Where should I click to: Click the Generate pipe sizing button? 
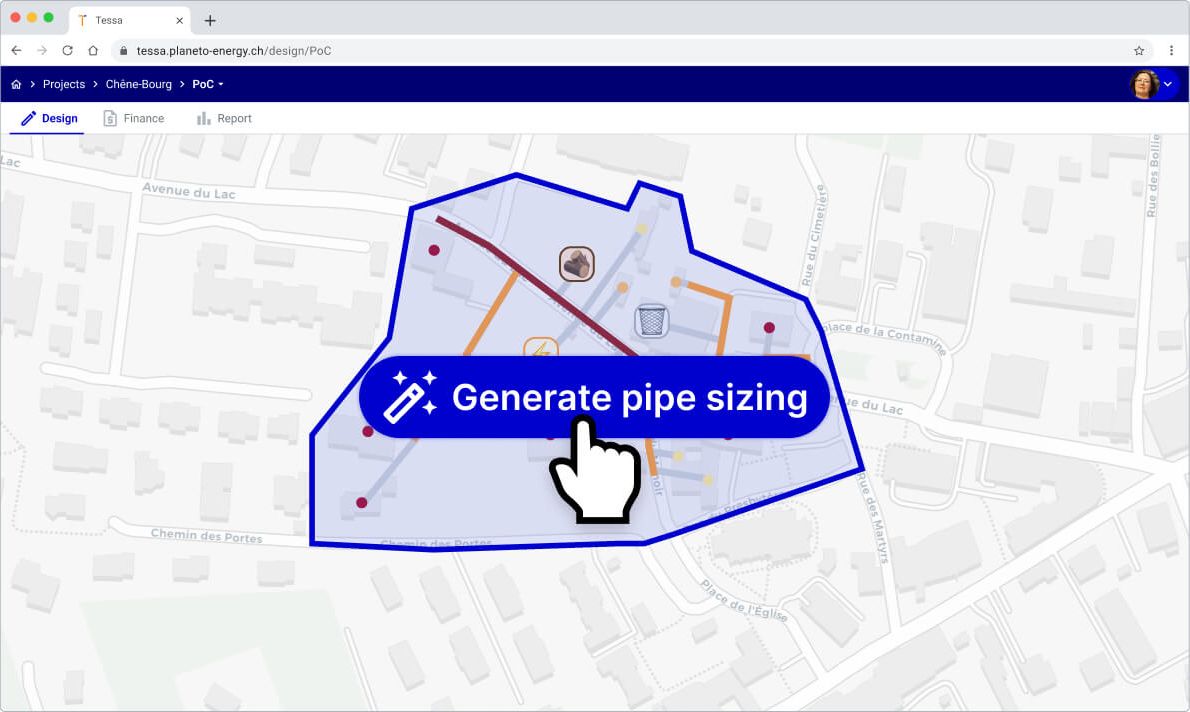(x=593, y=397)
